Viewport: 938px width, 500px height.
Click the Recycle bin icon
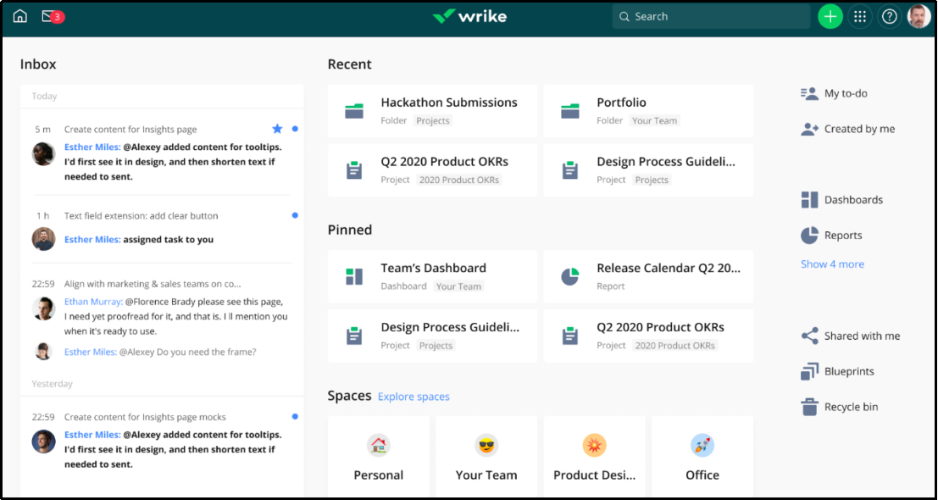pyautogui.click(x=809, y=407)
